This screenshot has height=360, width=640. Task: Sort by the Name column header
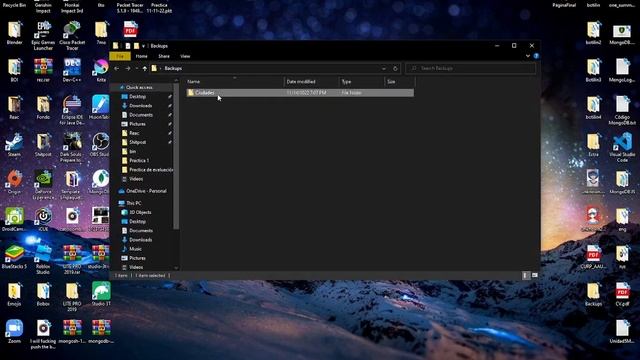[234, 82]
